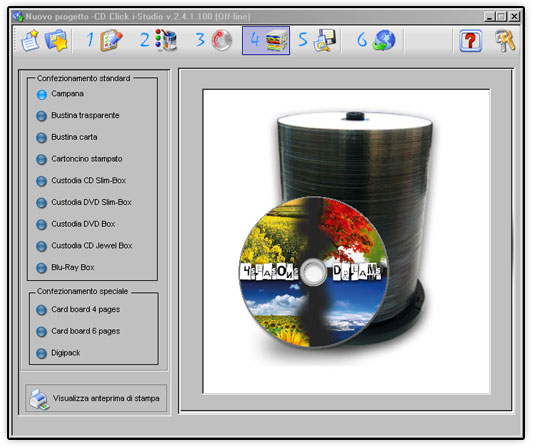This screenshot has width=533, height=447.
Task: Close the CD Click i-Studio window
Action: point(515,16)
